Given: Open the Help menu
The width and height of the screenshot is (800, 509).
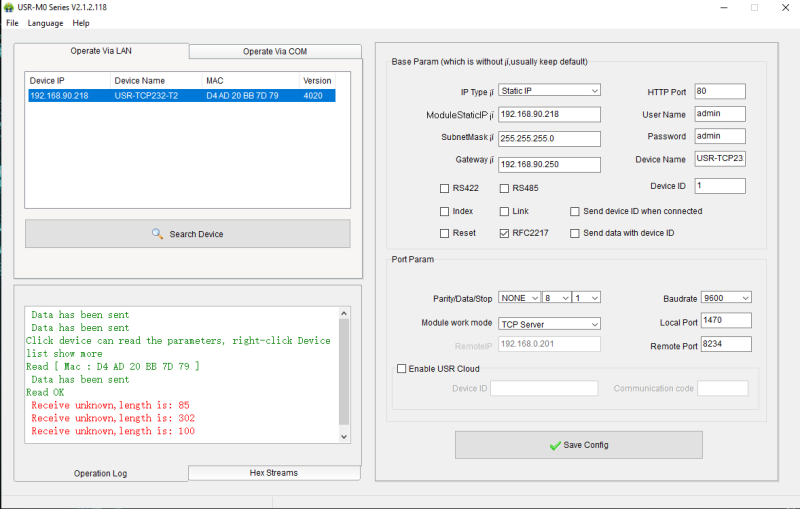Looking at the screenshot, I should [81, 23].
